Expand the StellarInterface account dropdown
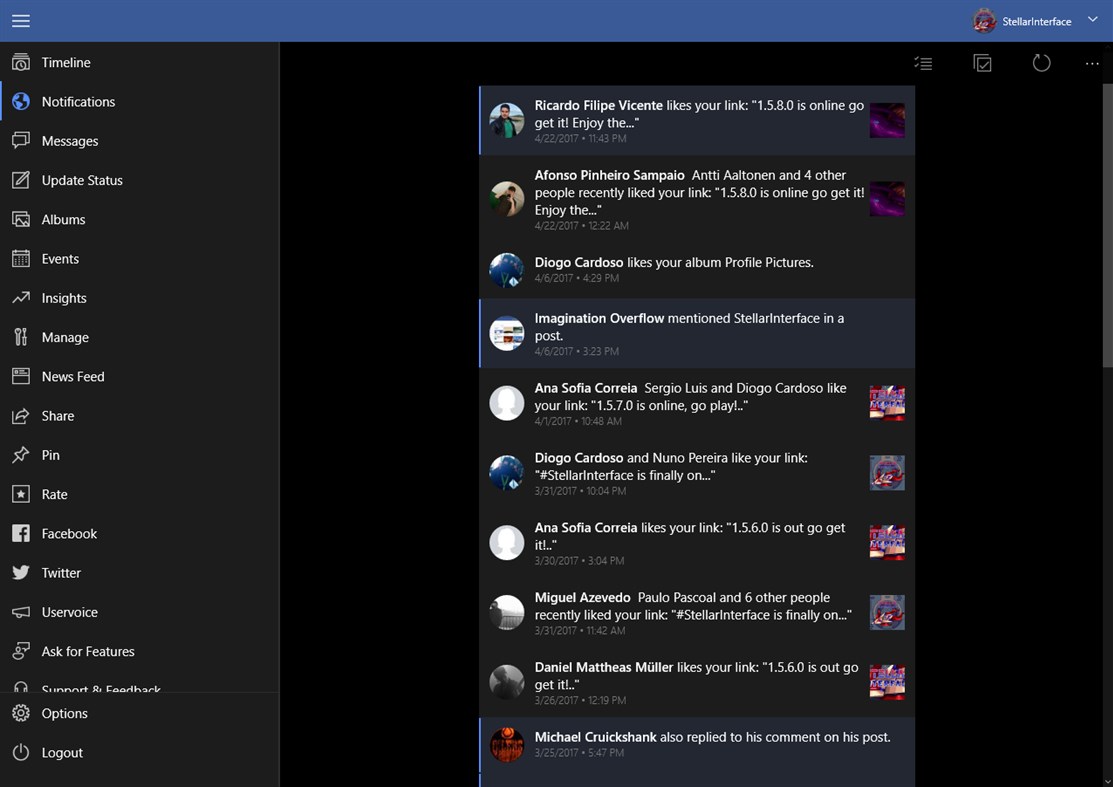This screenshot has height=787, width=1113. (1092, 19)
